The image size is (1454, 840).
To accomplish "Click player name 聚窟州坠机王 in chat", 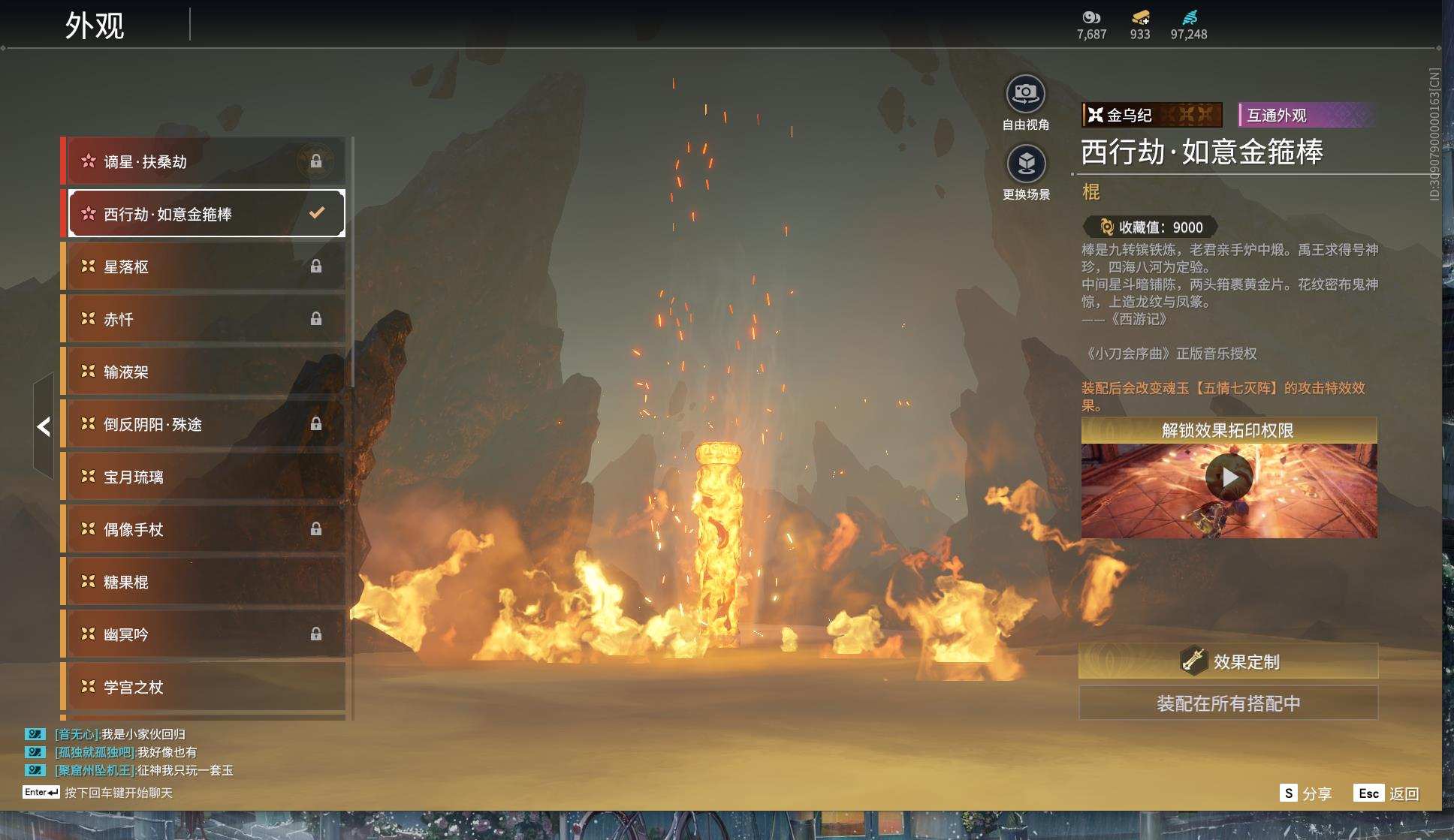I will point(96,770).
